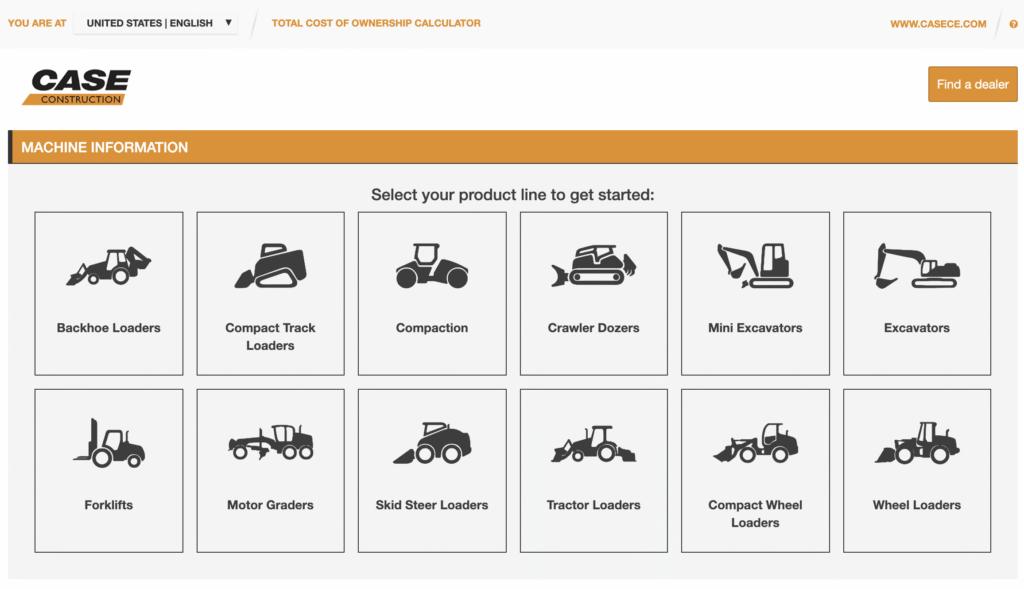The width and height of the screenshot is (1024, 589).
Task: Choose the Skid Steer Loaders icon
Action: point(432,443)
